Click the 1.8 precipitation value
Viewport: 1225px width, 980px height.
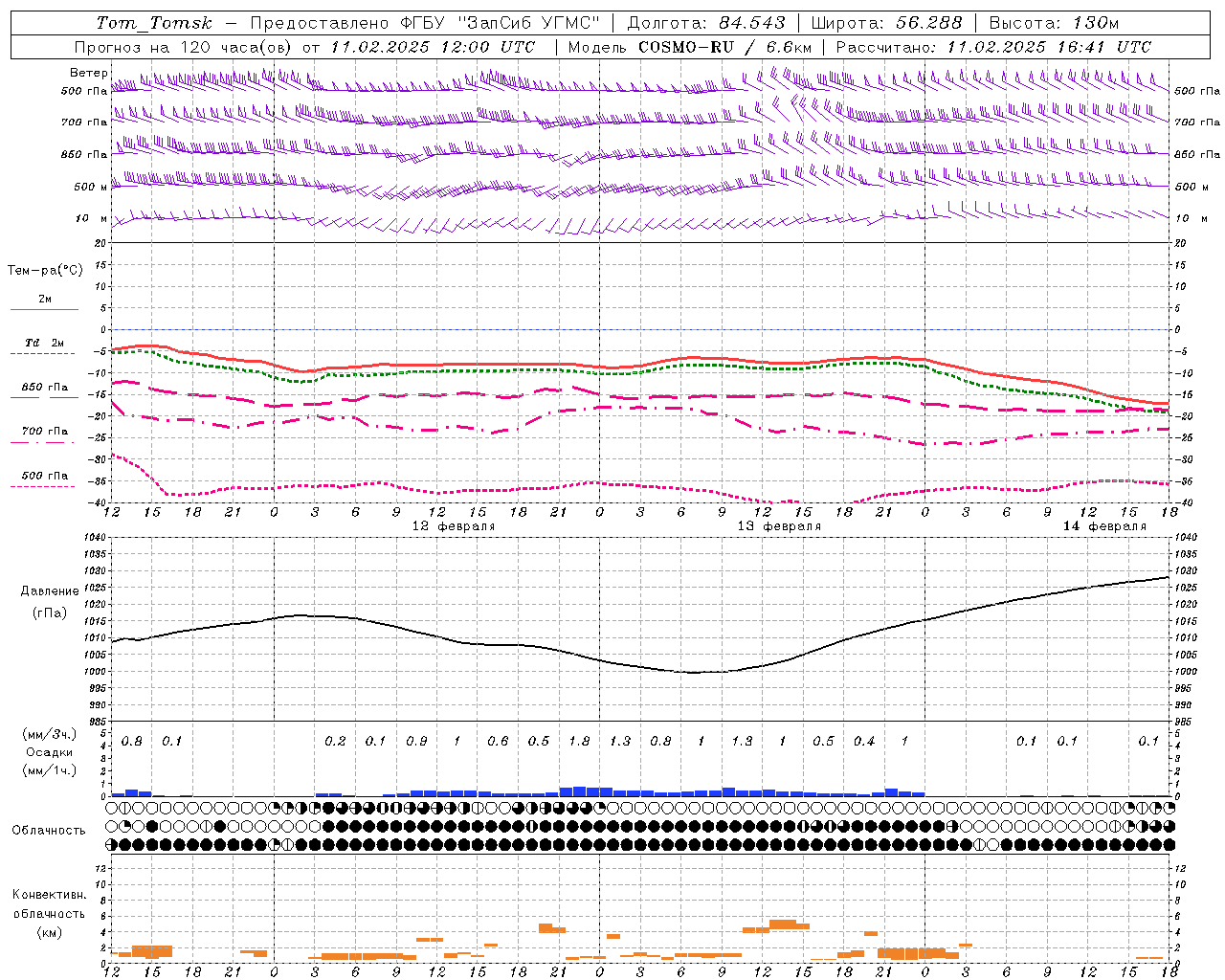click(x=579, y=742)
